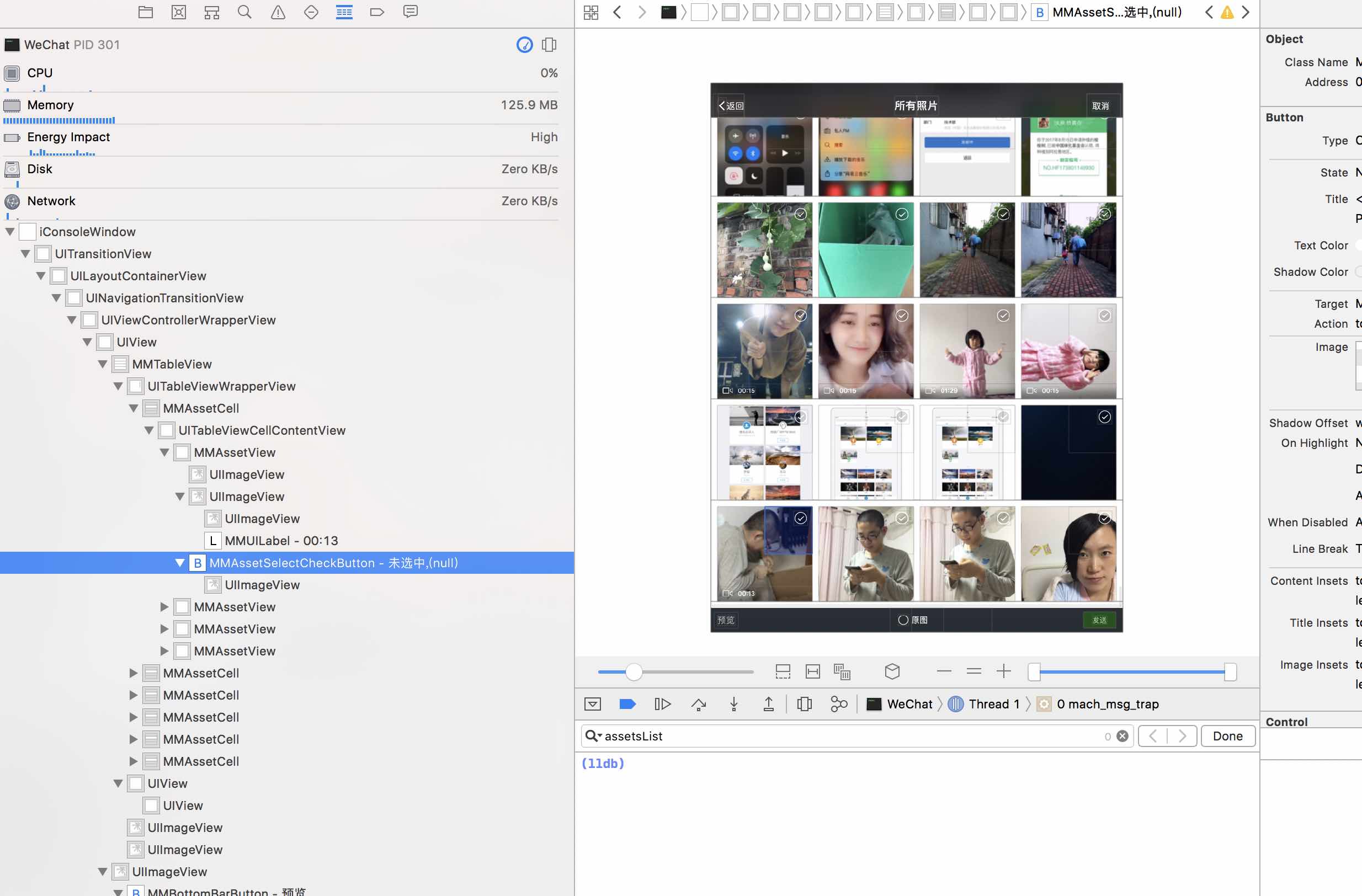Collapse the MMTableView tree node

(x=103, y=364)
